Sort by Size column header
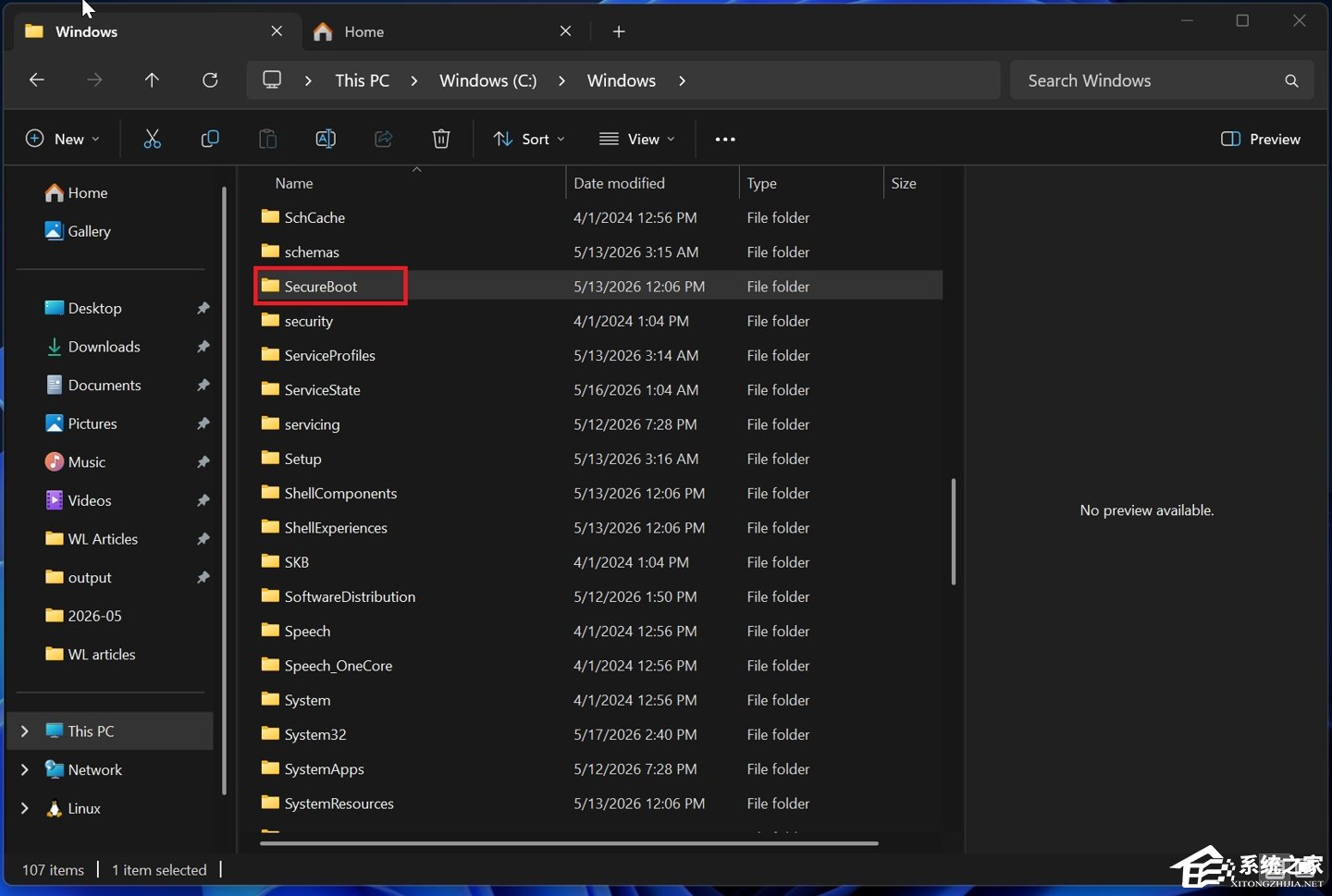The height and width of the screenshot is (896, 1332). (x=904, y=183)
